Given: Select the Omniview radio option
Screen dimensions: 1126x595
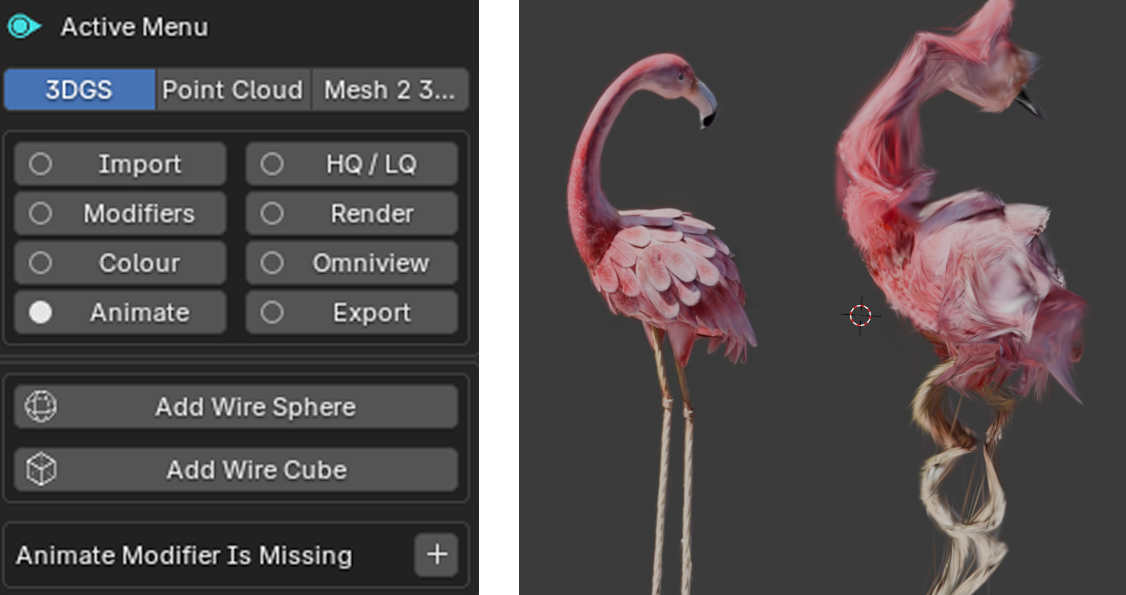Looking at the screenshot, I should [x=352, y=263].
